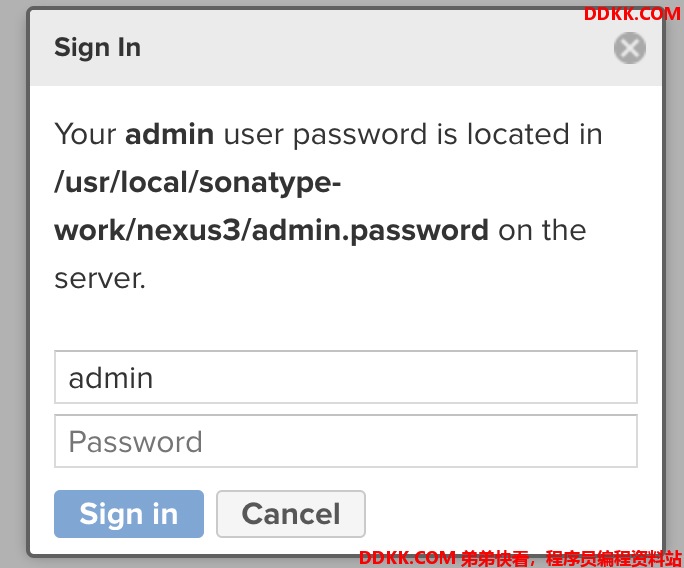Image resolution: width=684 pixels, height=568 pixels.
Task: Click the red DDKK.COM text in the bottom watermark
Action: click(407, 558)
